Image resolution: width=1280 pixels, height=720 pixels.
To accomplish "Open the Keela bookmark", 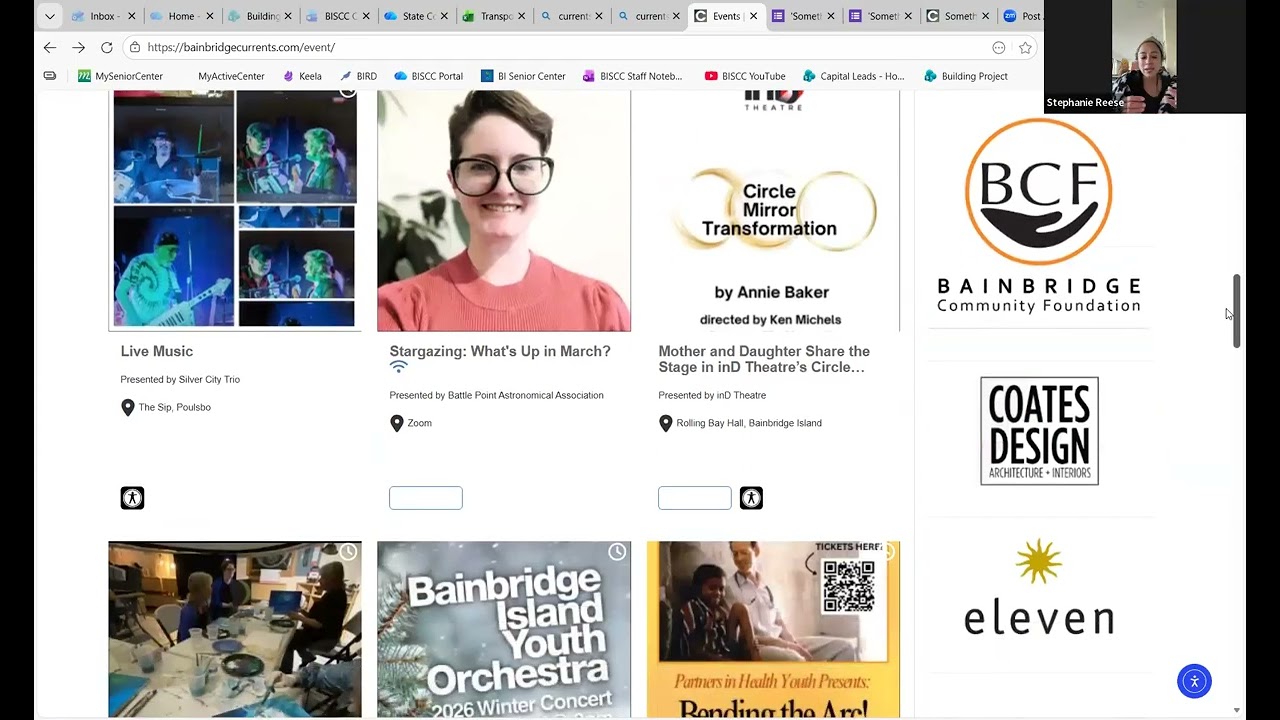I will (x=302, y=76).
